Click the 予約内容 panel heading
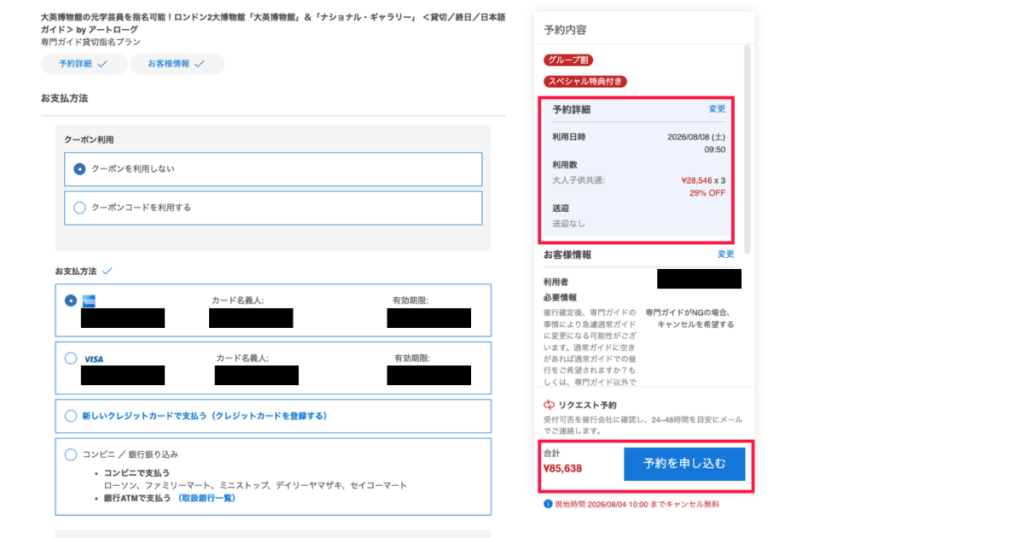The height and width of the screenshot is (538, 1024). (x=565, y=30)
